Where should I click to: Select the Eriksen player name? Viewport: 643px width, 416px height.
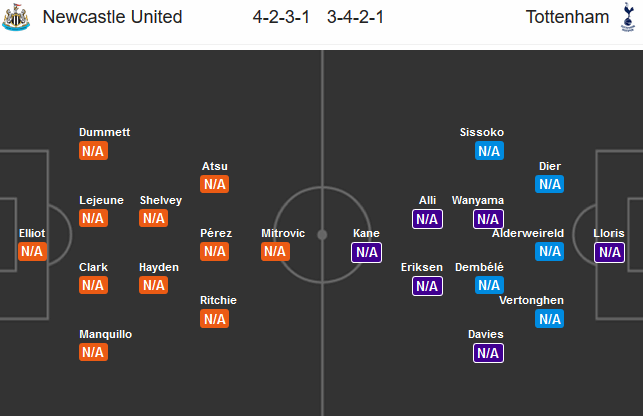tap(422, 267)
